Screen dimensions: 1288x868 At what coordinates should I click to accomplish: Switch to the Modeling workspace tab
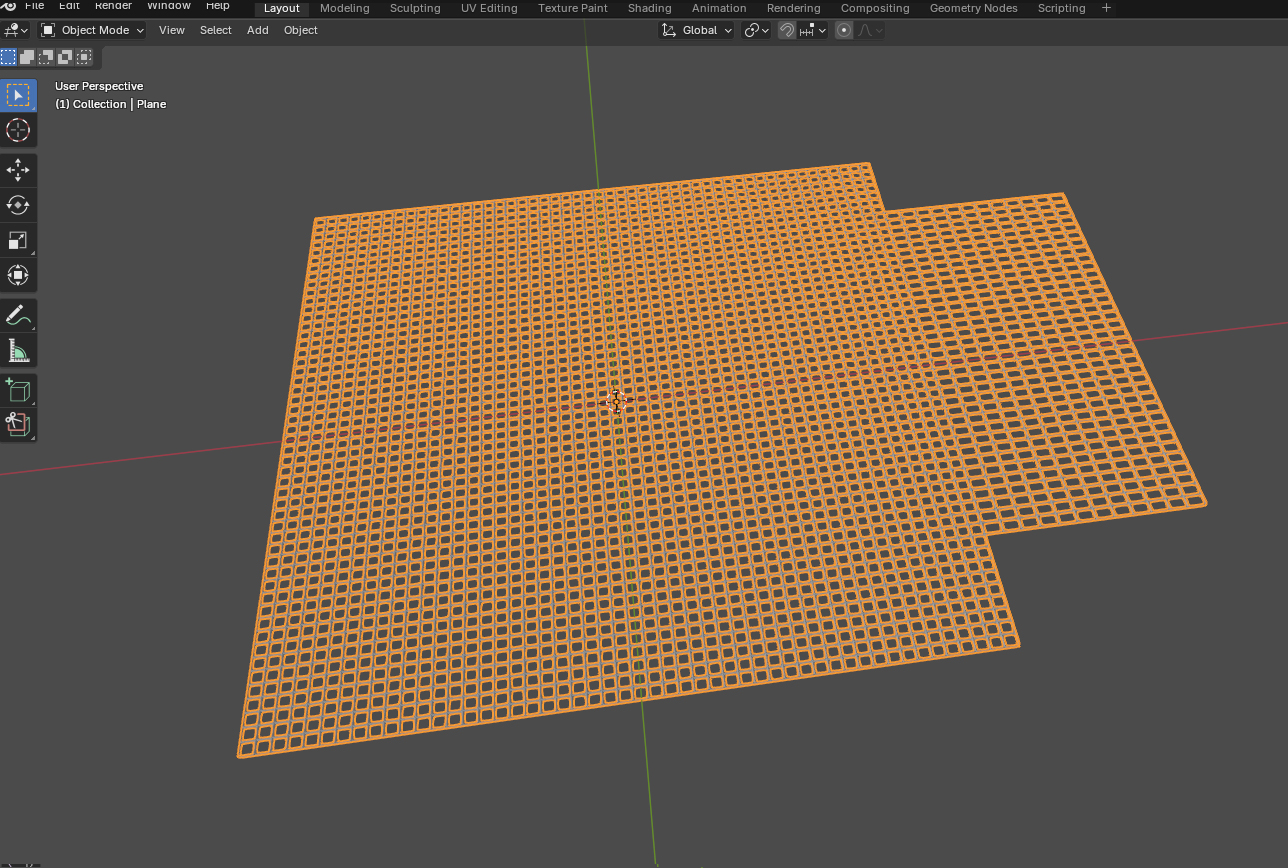[345, 8]
